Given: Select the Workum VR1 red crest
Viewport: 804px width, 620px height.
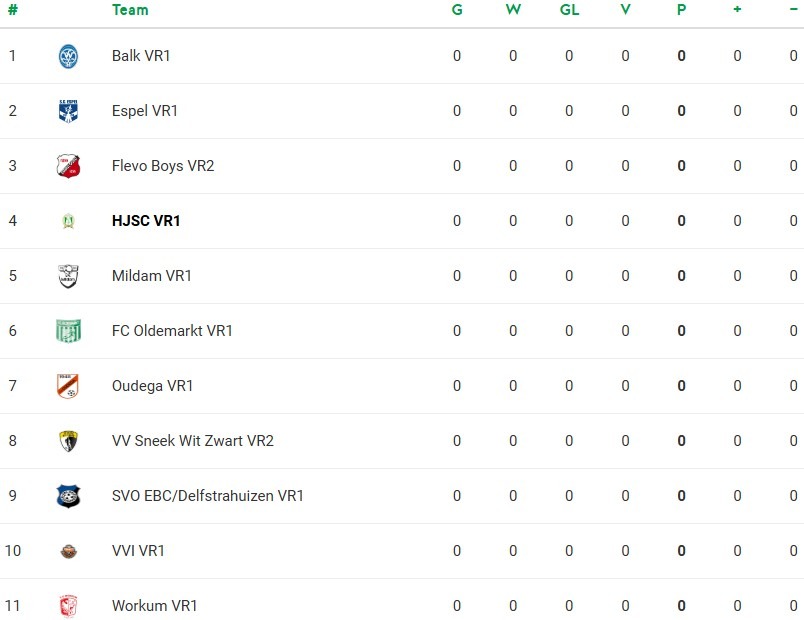Looking at the screenshot, I should pyautogui.click(x=68, y=606).
